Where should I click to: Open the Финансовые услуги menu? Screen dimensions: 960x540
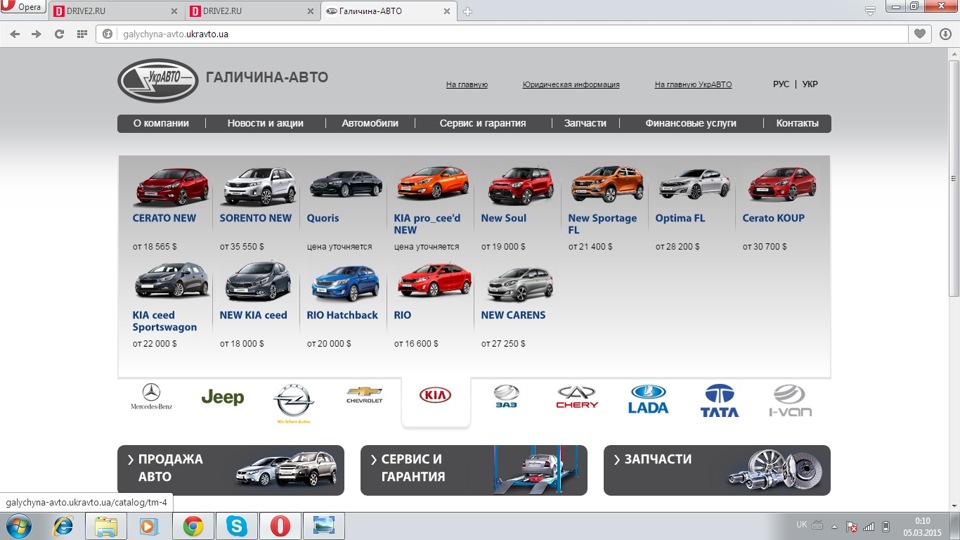[x=691, y=123]
